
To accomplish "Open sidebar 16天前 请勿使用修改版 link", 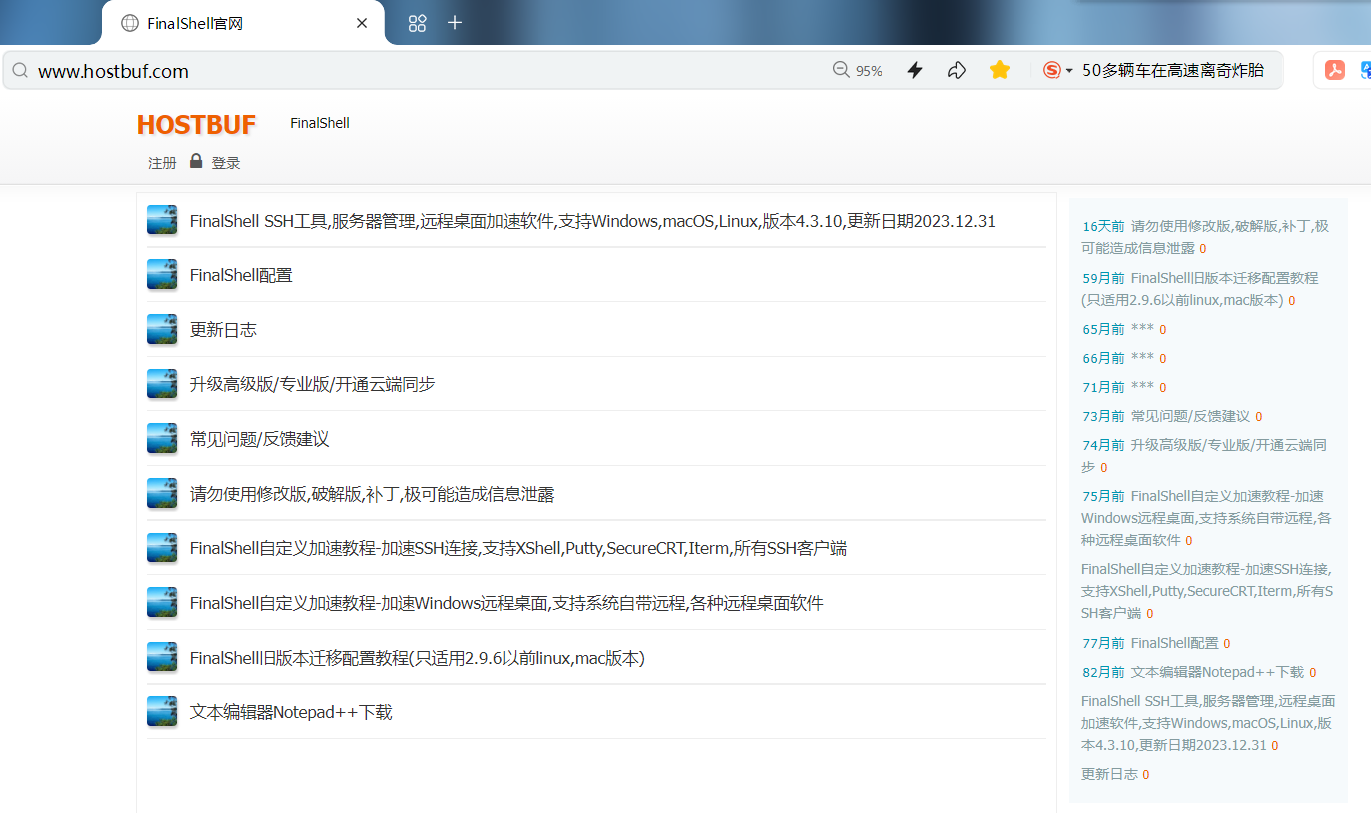I will pos(1205,237).
